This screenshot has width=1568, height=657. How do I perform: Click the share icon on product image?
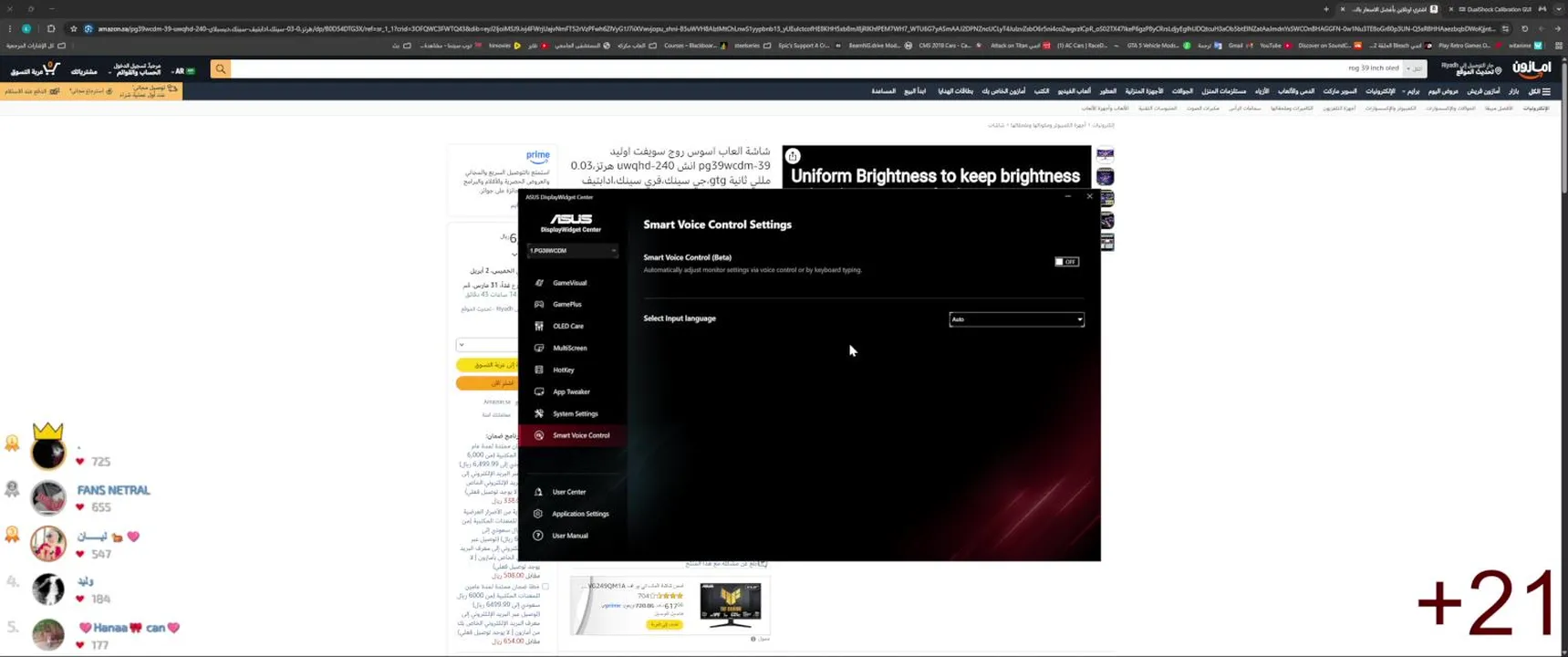pyautogui.click(x=793, y=156)
